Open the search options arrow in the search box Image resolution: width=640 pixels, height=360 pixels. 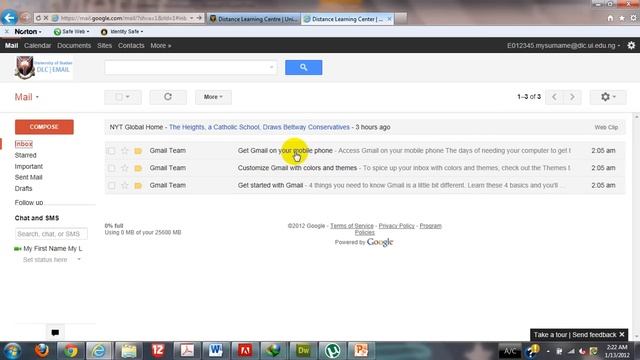pos(271,67)
